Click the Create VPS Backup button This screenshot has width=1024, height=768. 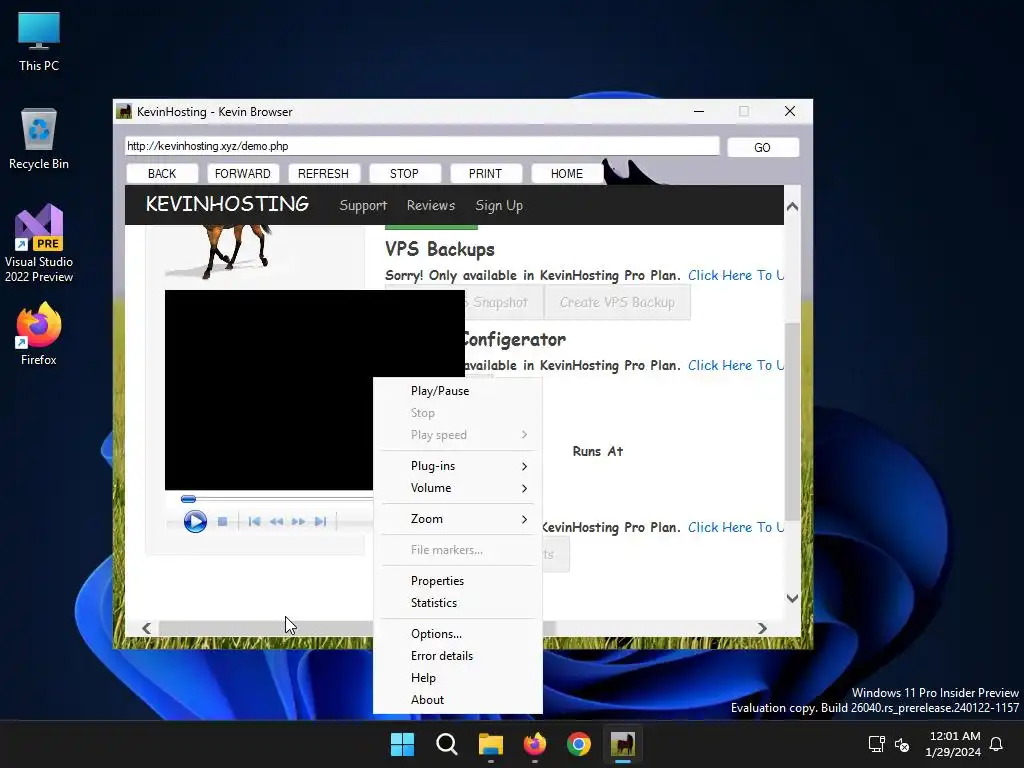click(x=617, y=302)
